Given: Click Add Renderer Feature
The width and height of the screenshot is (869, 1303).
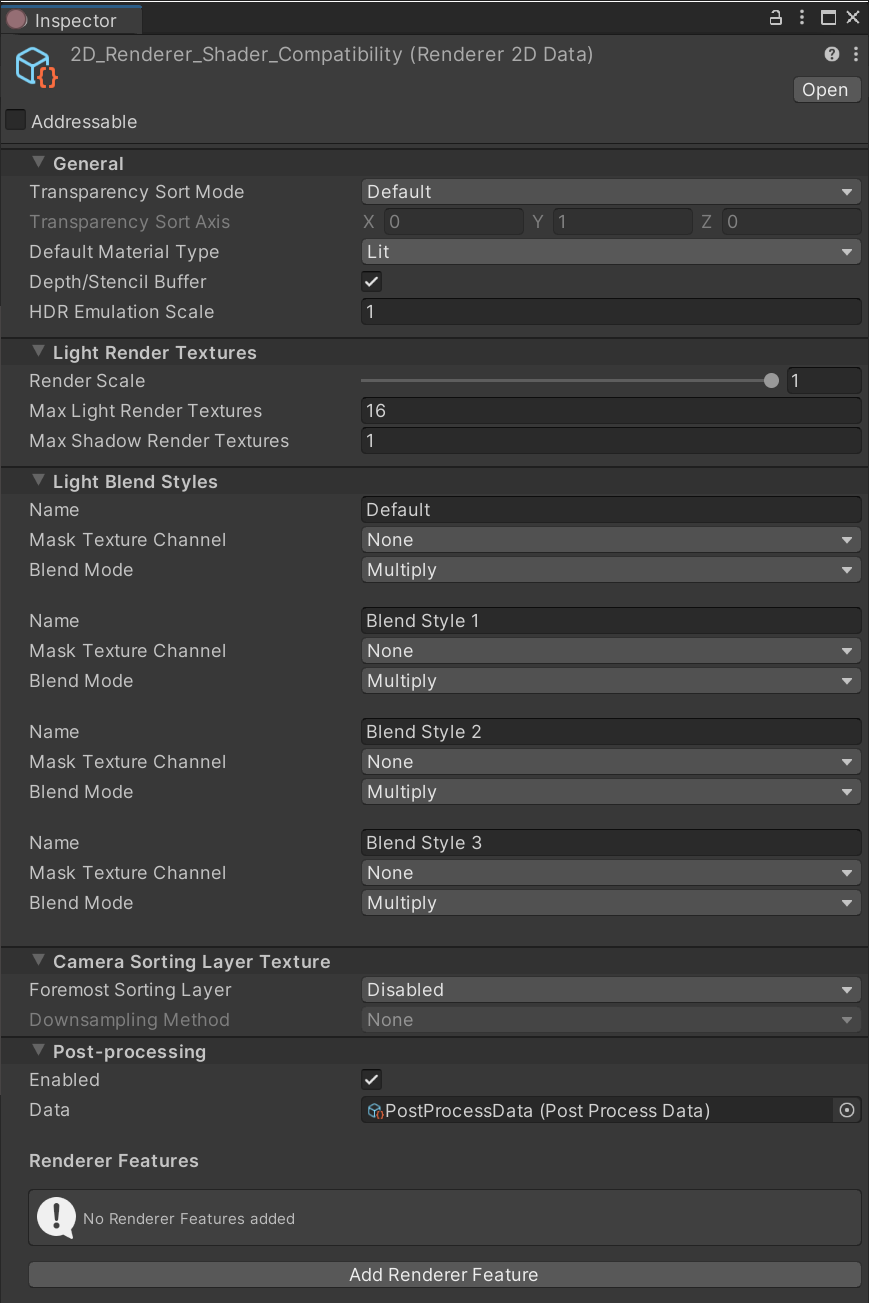Looking at the screenshot, I should click(x=444, y=1274).
